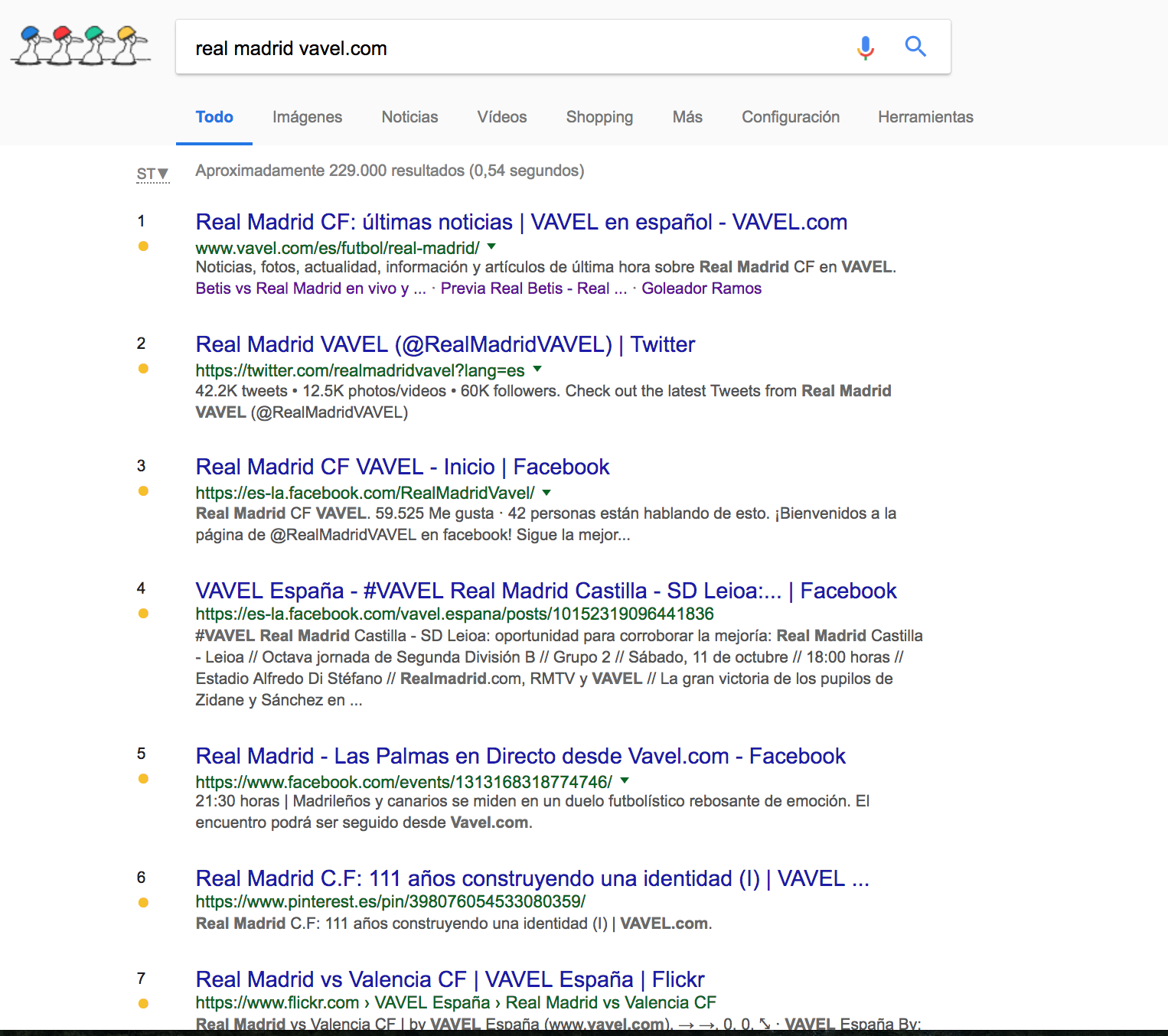This screenshot has width=1168, height=1036.
Task: Open 'Real Madrid CF VAVEL - Inicio | Facebook' result
Action: [403, 467]
